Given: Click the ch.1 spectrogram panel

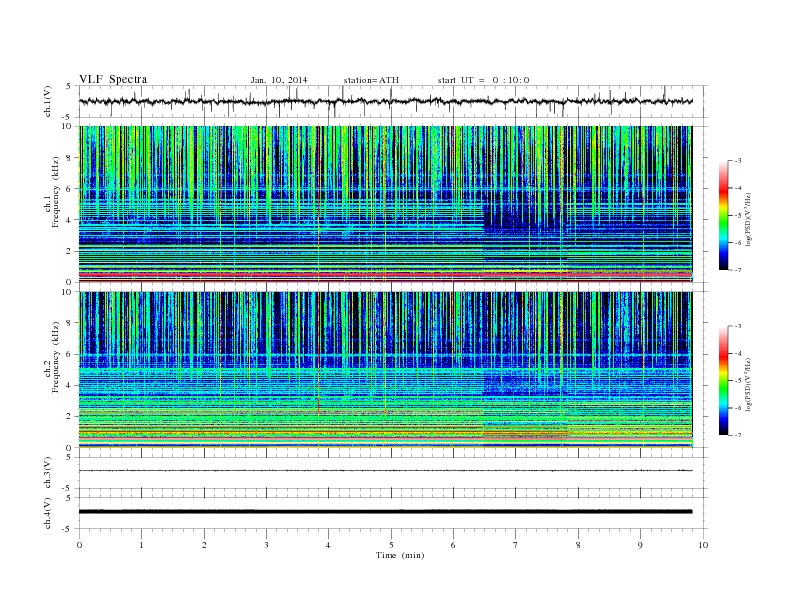Looking at the screenshot, I should 385,204.
